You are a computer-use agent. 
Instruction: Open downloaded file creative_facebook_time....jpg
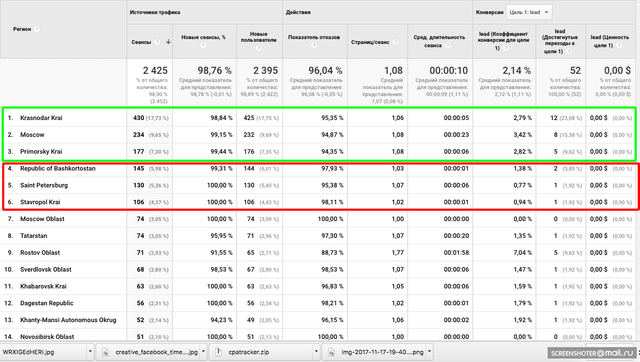tap(156, 352)
